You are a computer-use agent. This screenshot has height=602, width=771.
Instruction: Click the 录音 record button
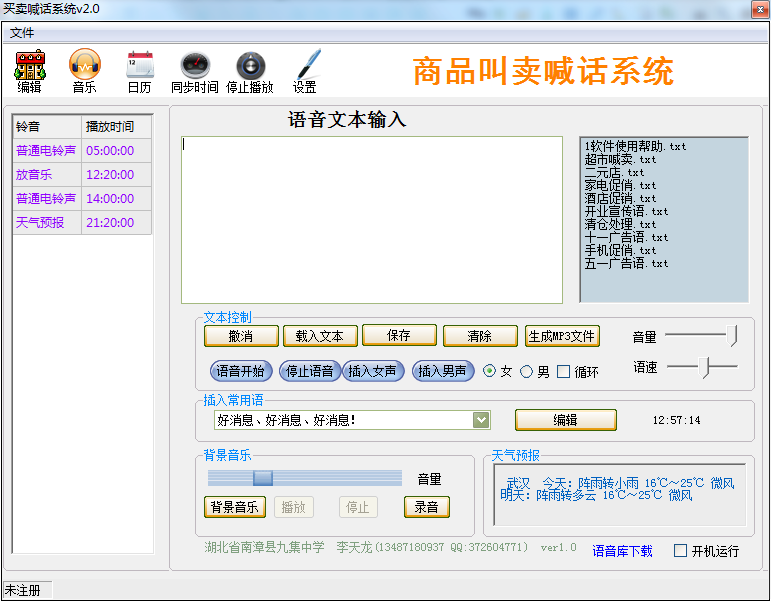point(426,507)
